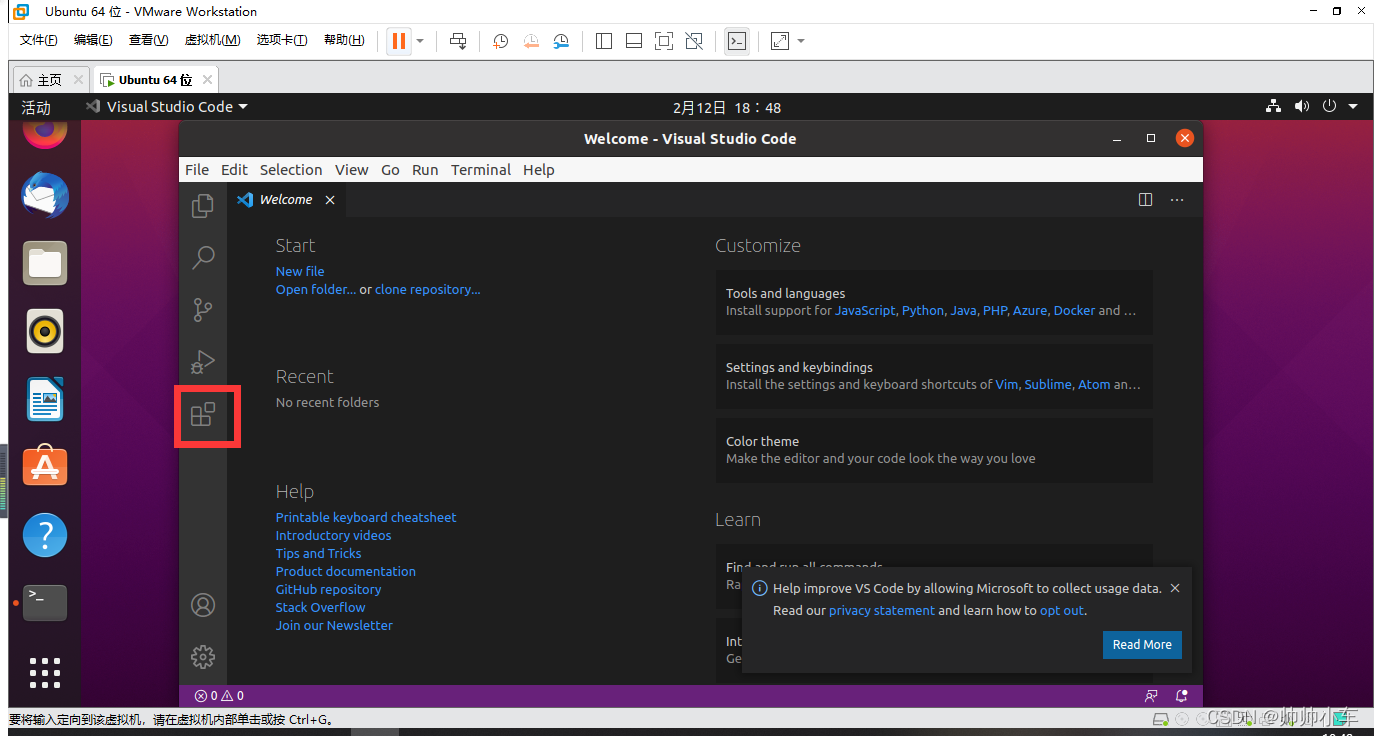Open the Color theme card
The height and width of the screenshot is (736, 1374).
coord(934,450)
